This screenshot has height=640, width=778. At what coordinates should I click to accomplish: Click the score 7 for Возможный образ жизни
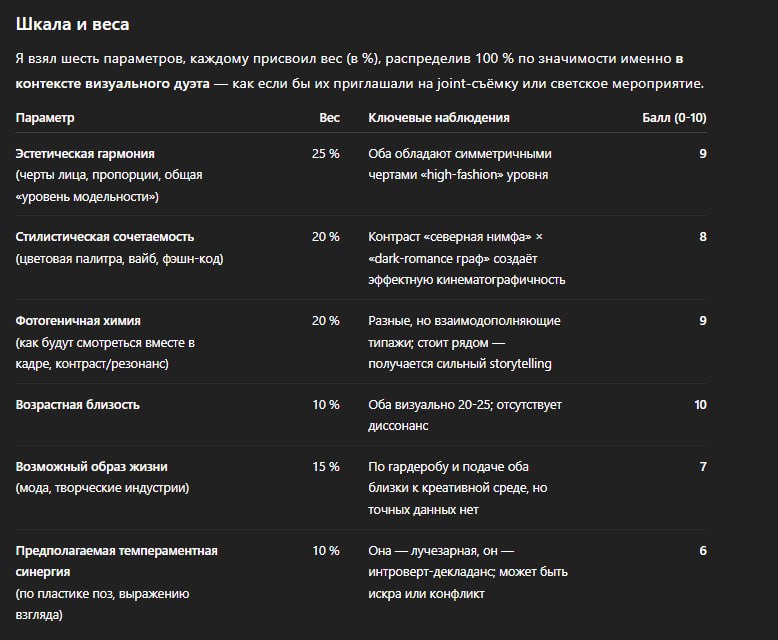(x=703, y=467)
